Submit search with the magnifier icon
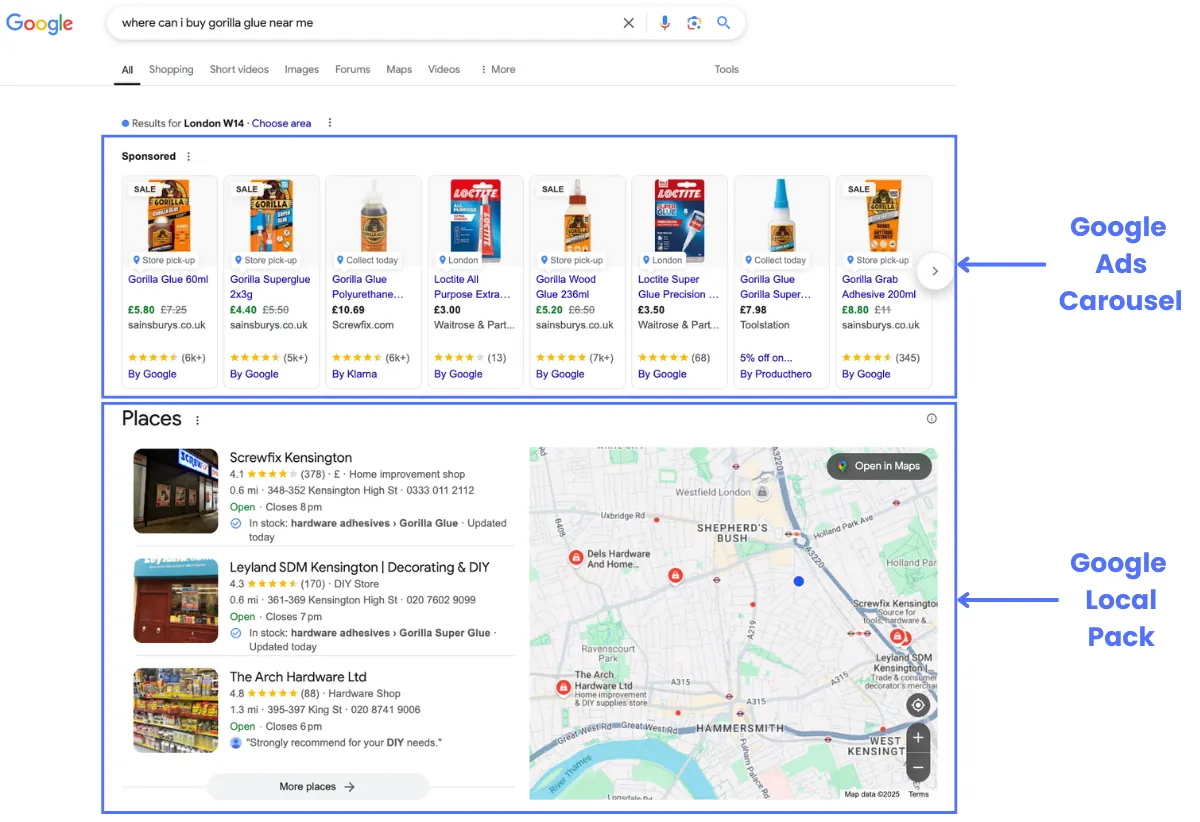 point(724,23)
